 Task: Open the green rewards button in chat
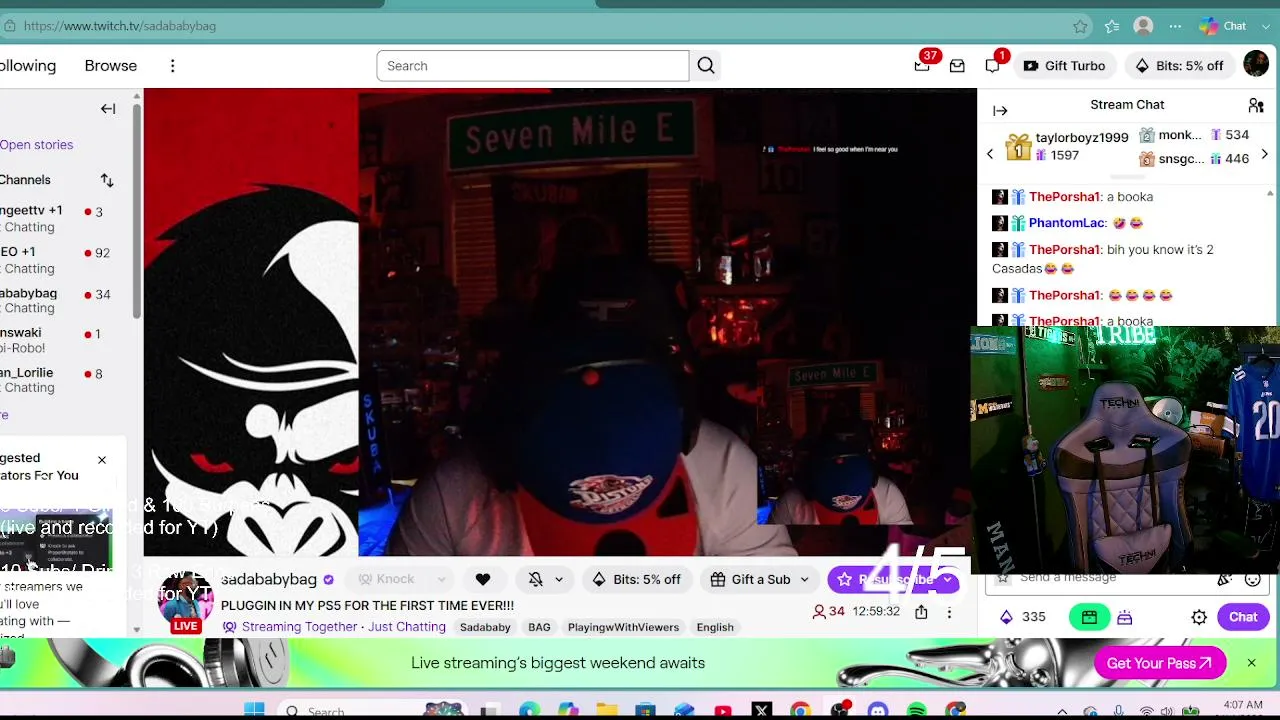pyautogui.click(x=1089, y=617)
